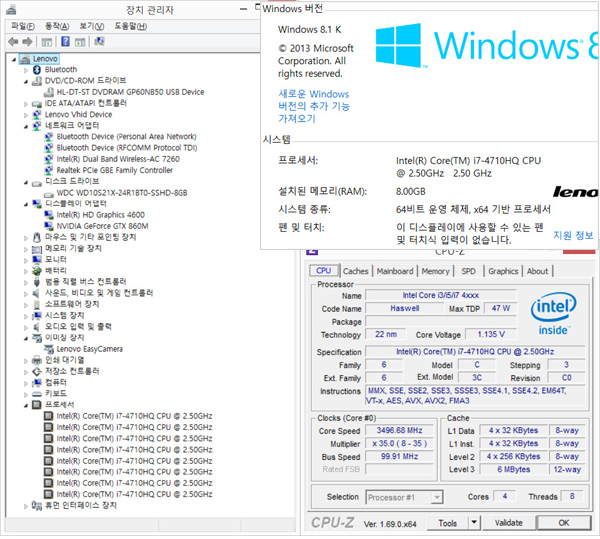600x539 pixels.
Task: Click the Max TDP value 47 W
Action: click(501, 308)
